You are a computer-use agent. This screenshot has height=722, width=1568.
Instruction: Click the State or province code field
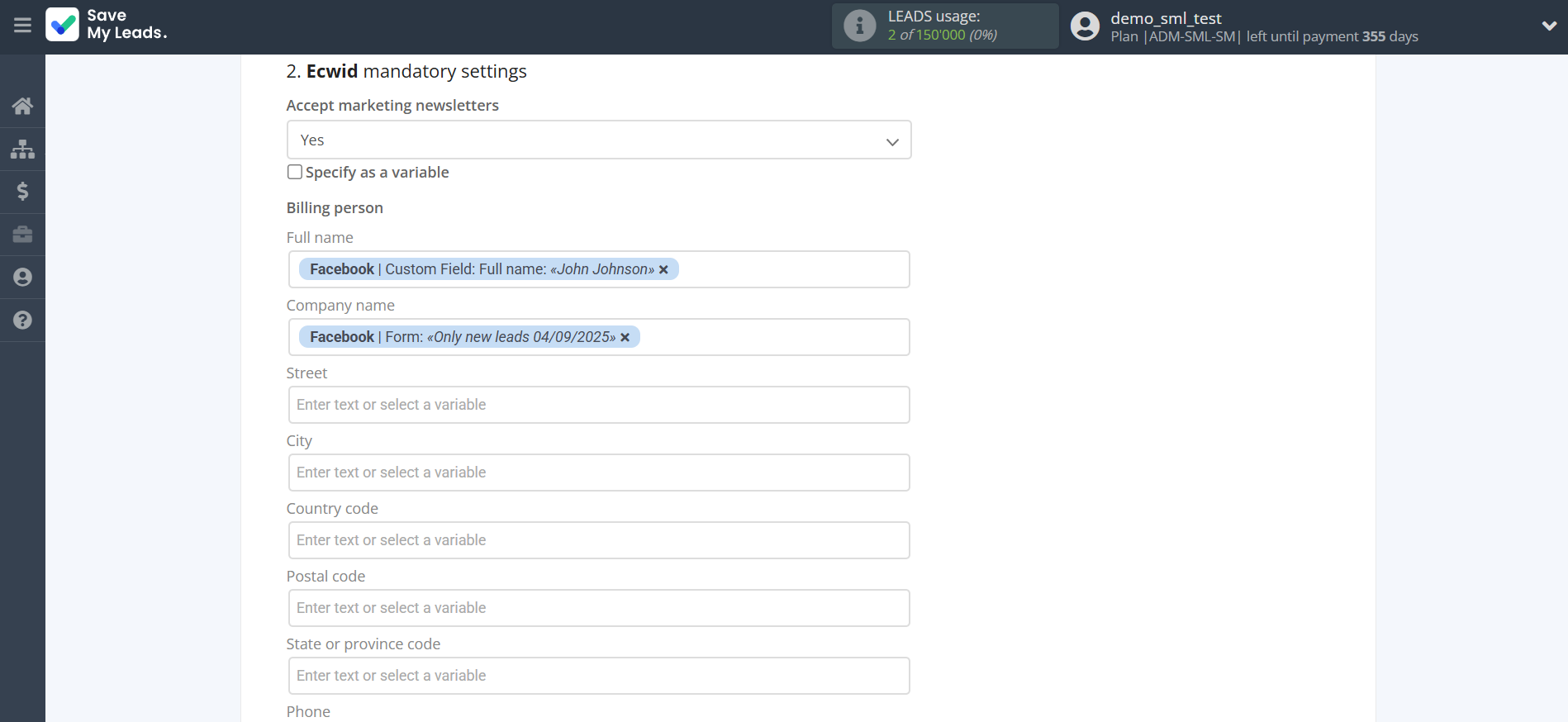[598, 676]
